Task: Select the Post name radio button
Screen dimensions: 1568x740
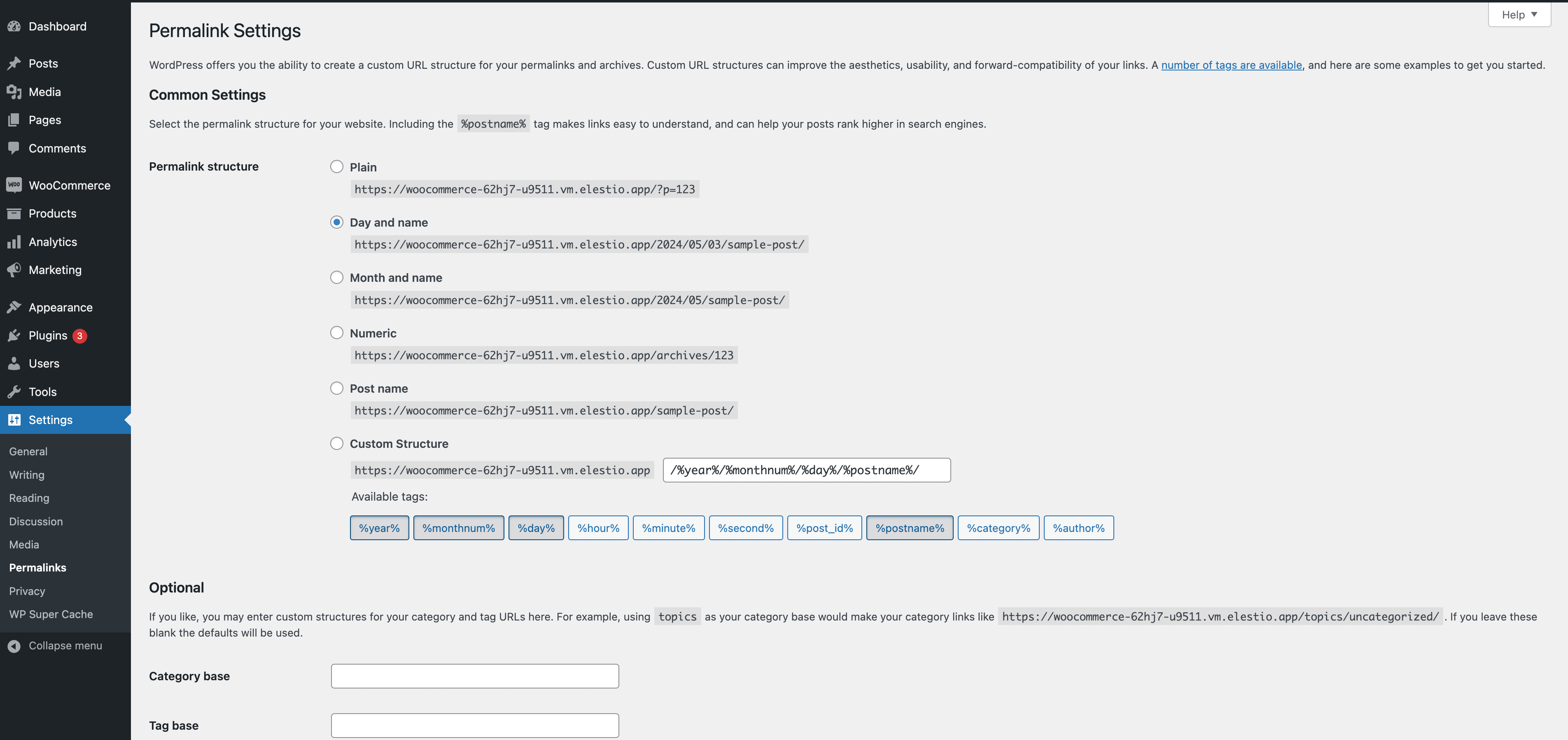Action: [336, 389]
